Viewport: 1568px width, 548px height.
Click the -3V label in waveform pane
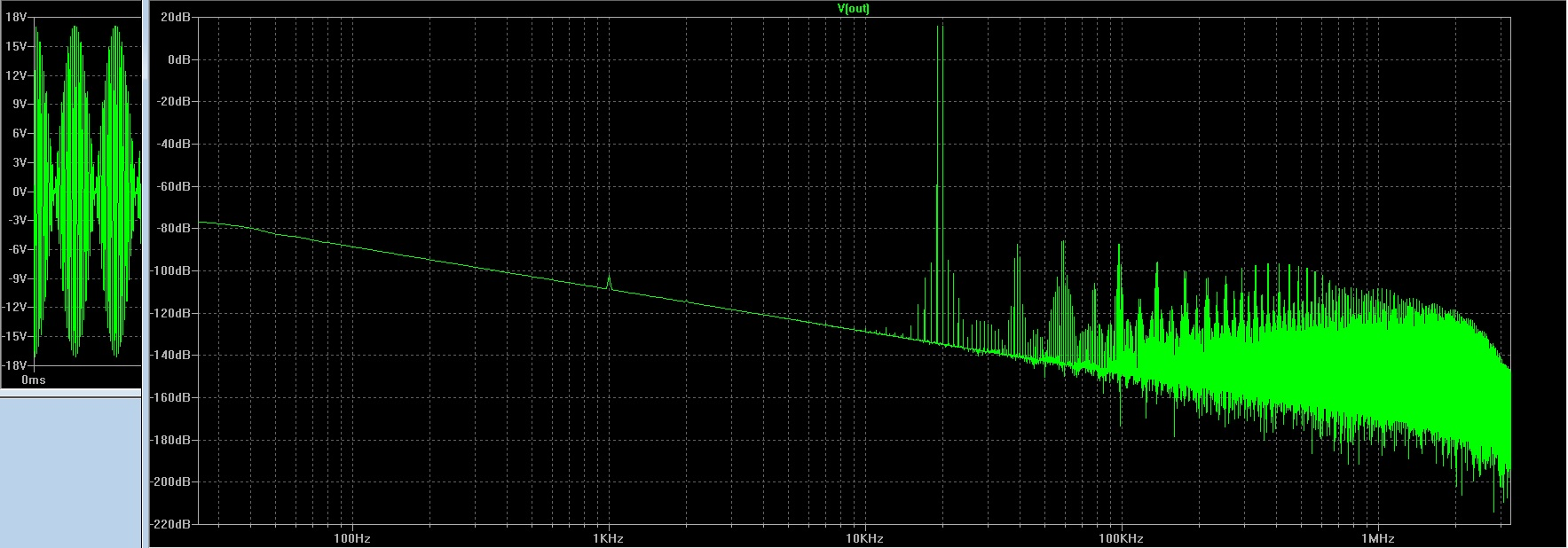(x=16, y=220)
